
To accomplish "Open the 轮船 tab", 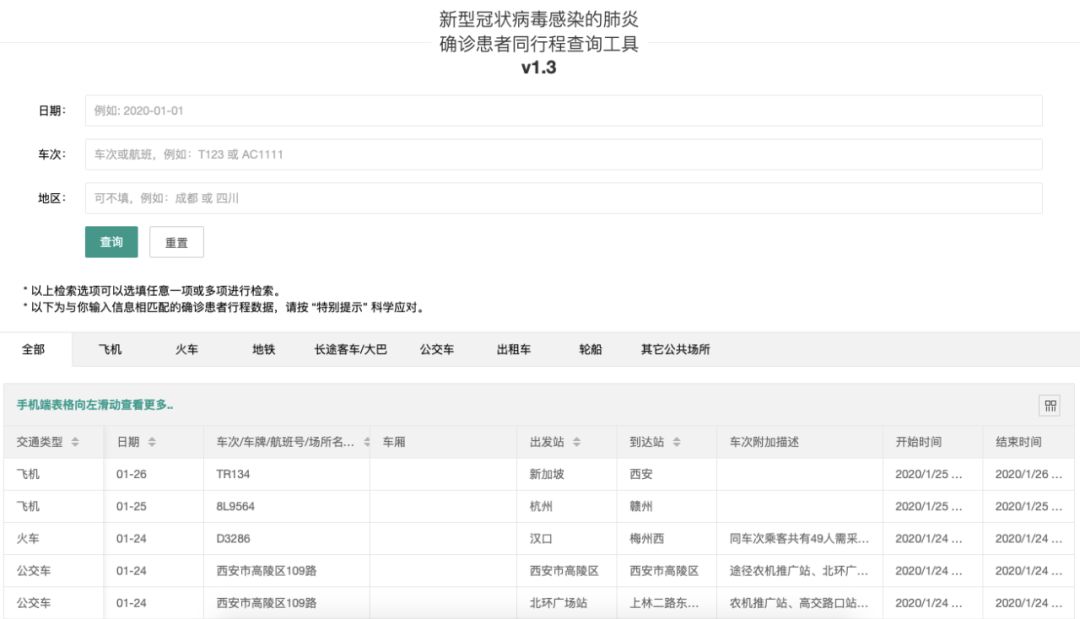I will coord(590,350).
